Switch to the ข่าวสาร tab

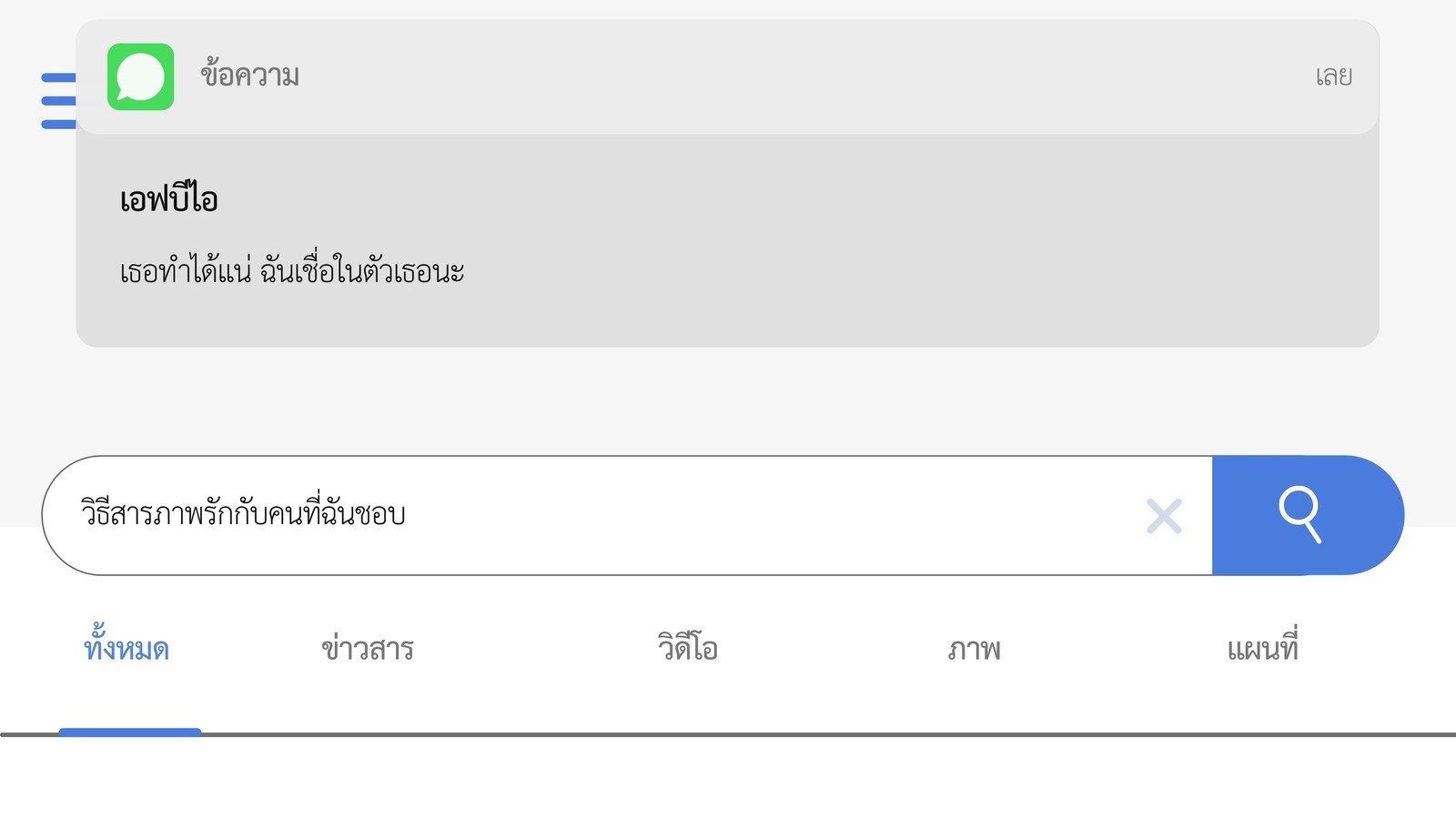coord(368,648)
